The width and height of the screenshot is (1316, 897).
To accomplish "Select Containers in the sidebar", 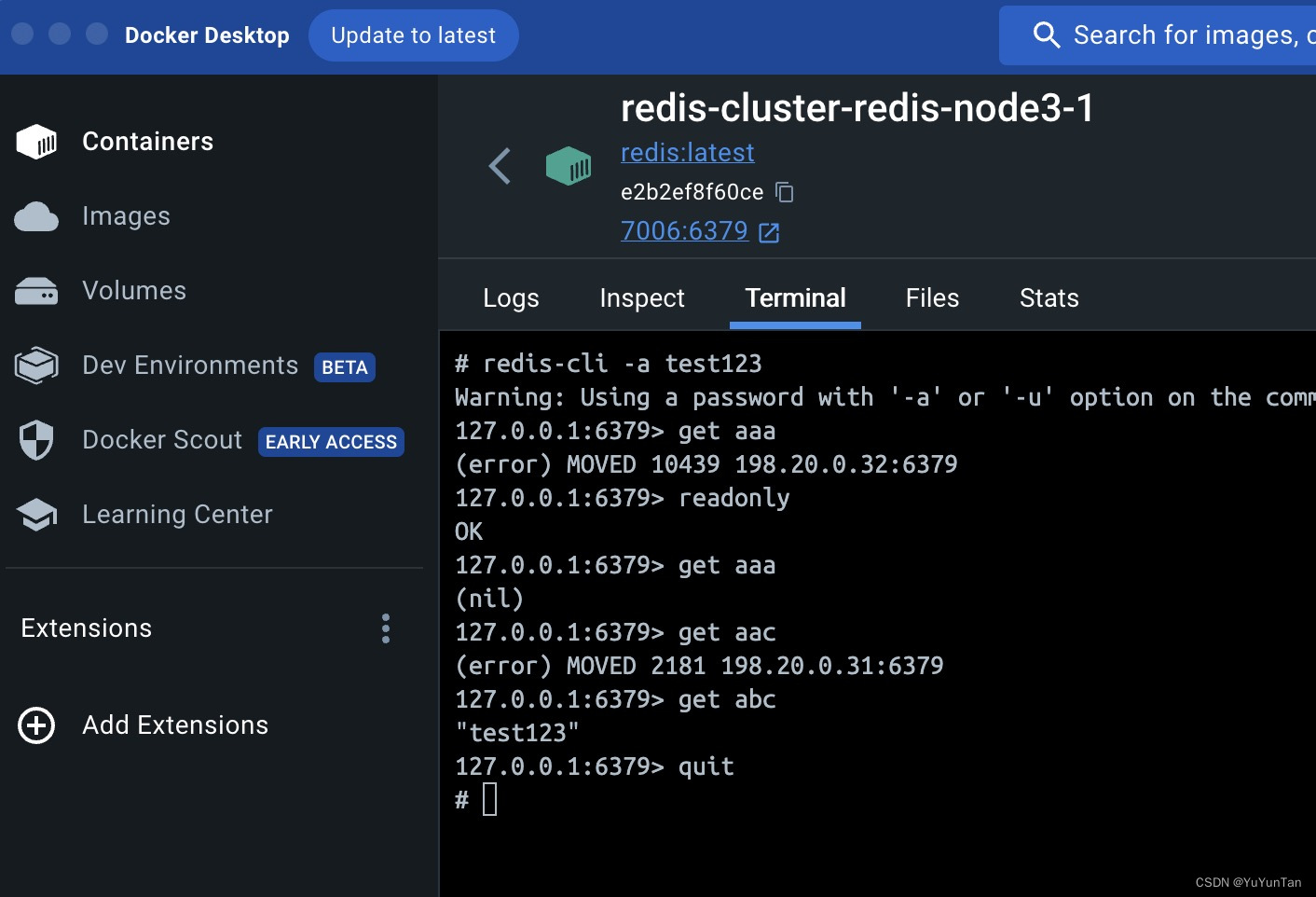I will point(147,142).
